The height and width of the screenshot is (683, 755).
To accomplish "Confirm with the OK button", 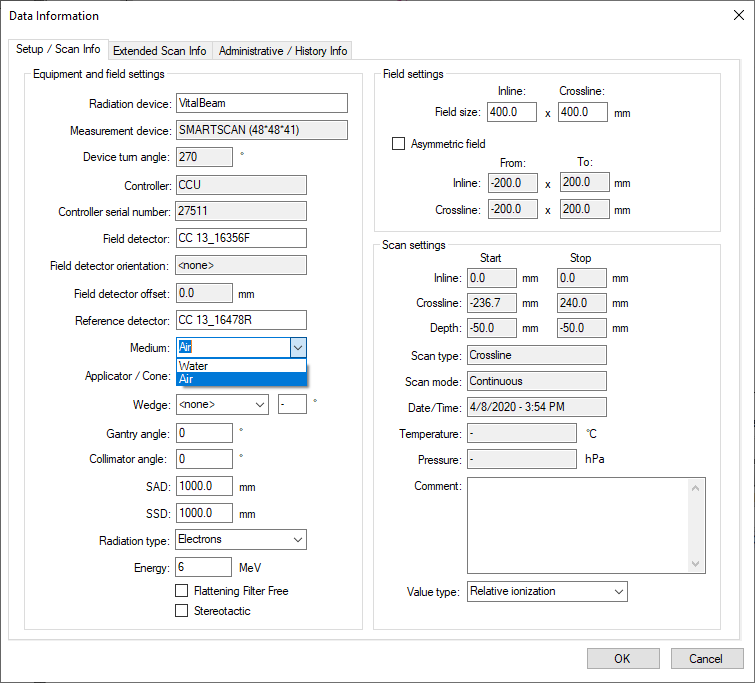I will [x=623, y=658].
